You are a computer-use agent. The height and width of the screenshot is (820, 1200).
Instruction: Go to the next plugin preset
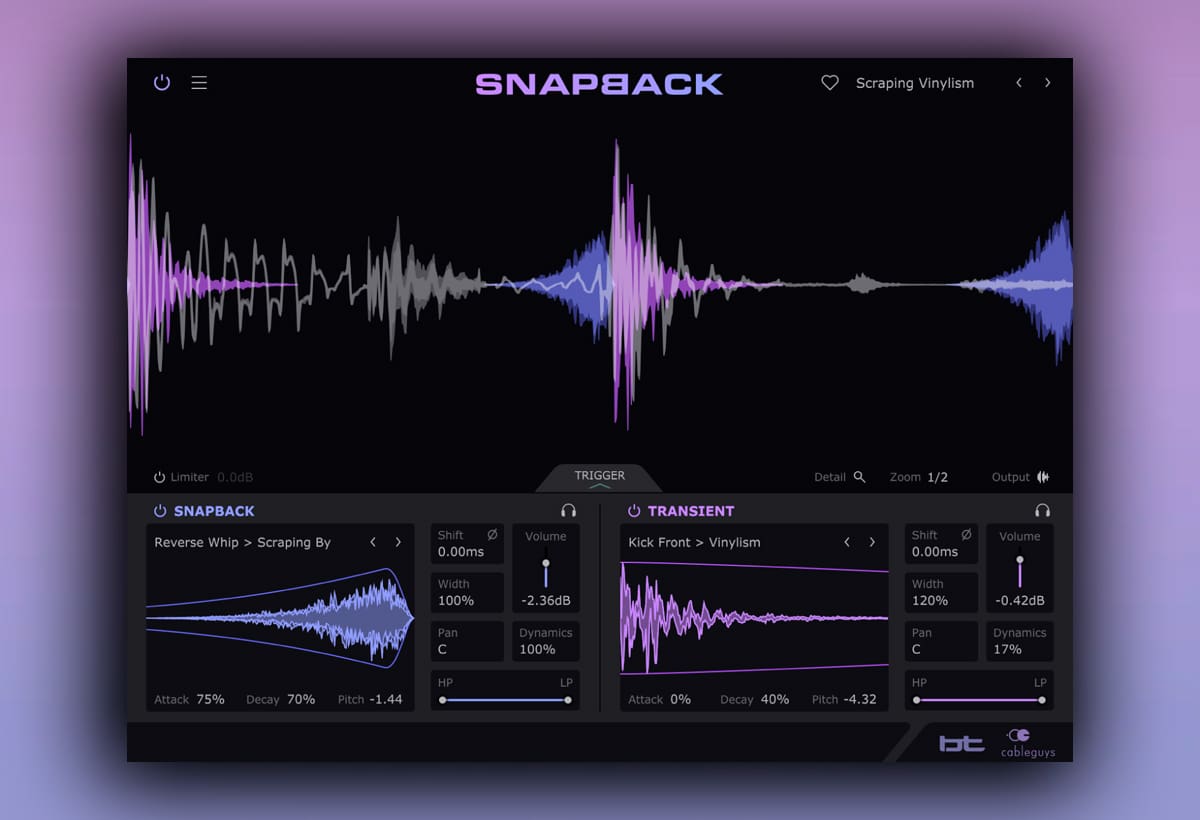(1048, 83)
